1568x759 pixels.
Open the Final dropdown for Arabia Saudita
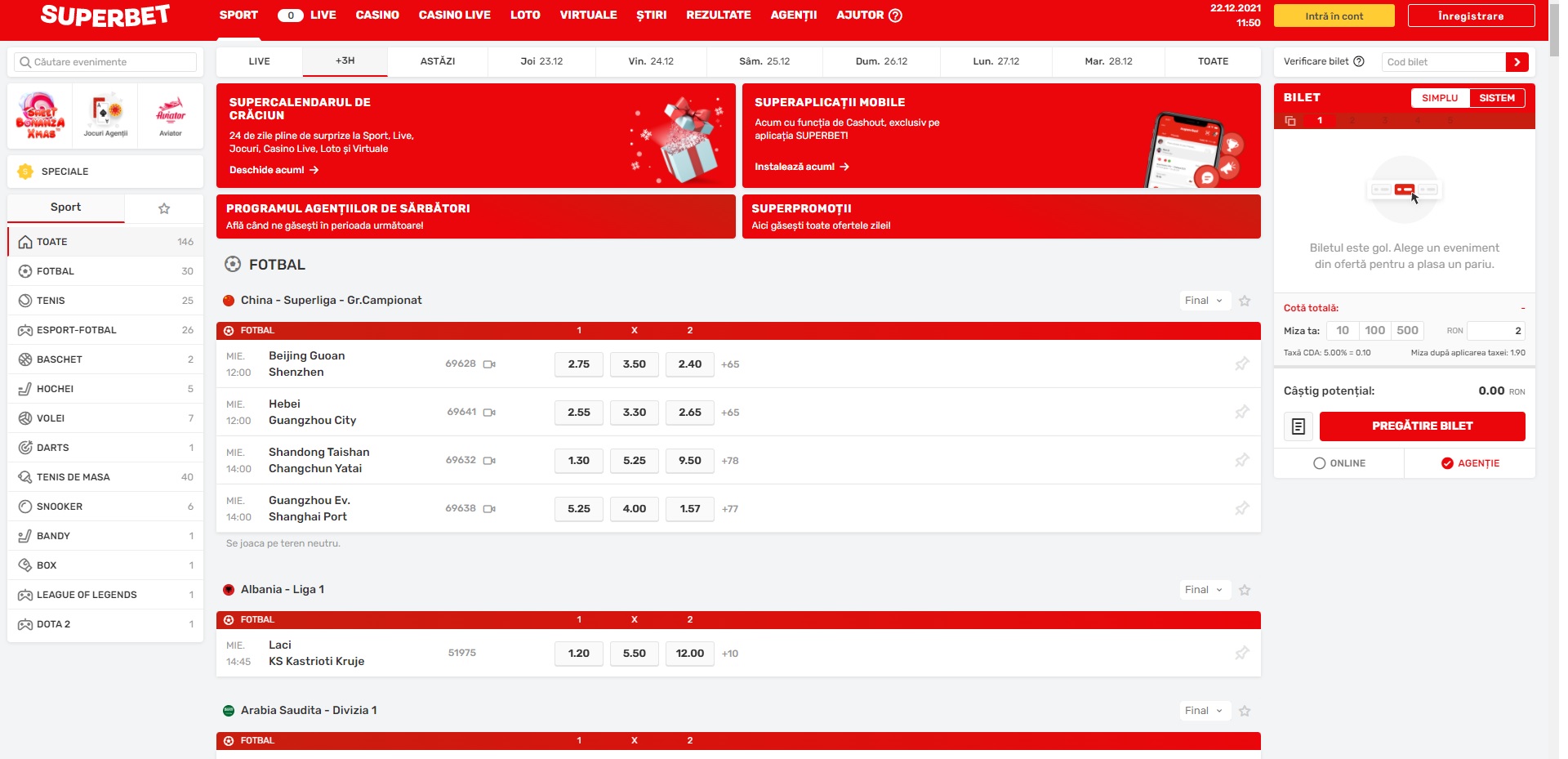[x=1205, y=711]
